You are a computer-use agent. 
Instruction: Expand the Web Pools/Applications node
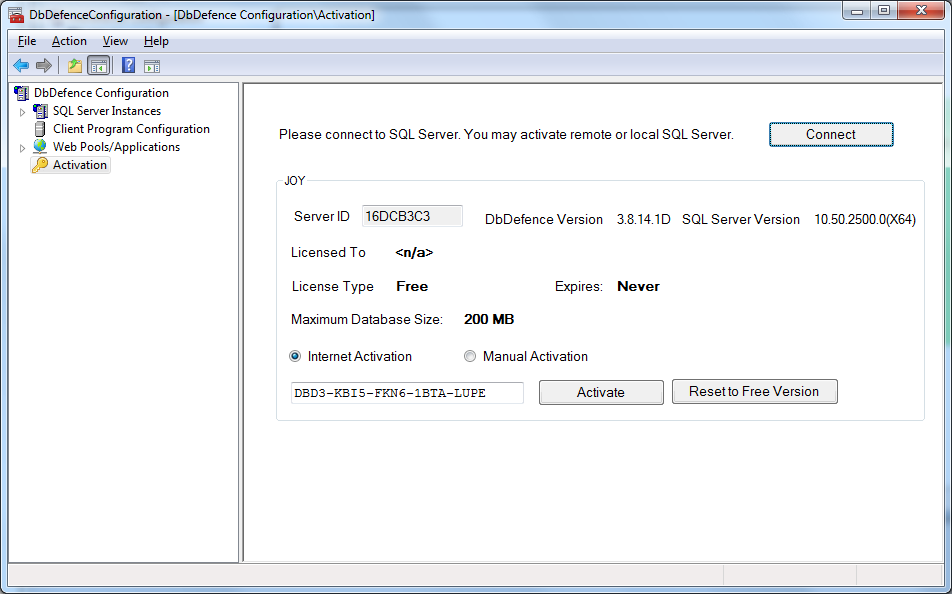23,148
